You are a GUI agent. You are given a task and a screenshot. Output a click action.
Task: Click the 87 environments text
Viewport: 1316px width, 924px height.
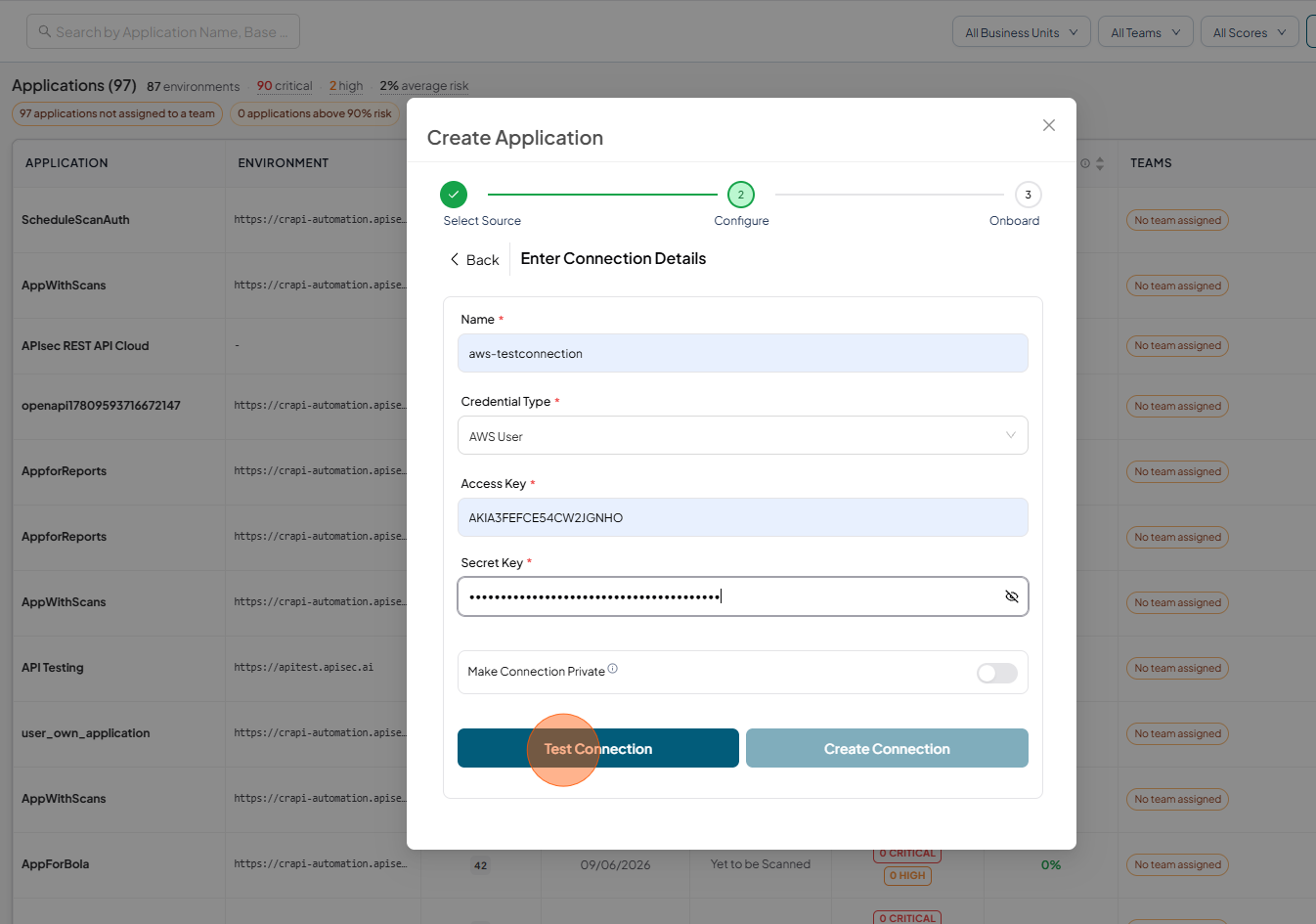193,87
